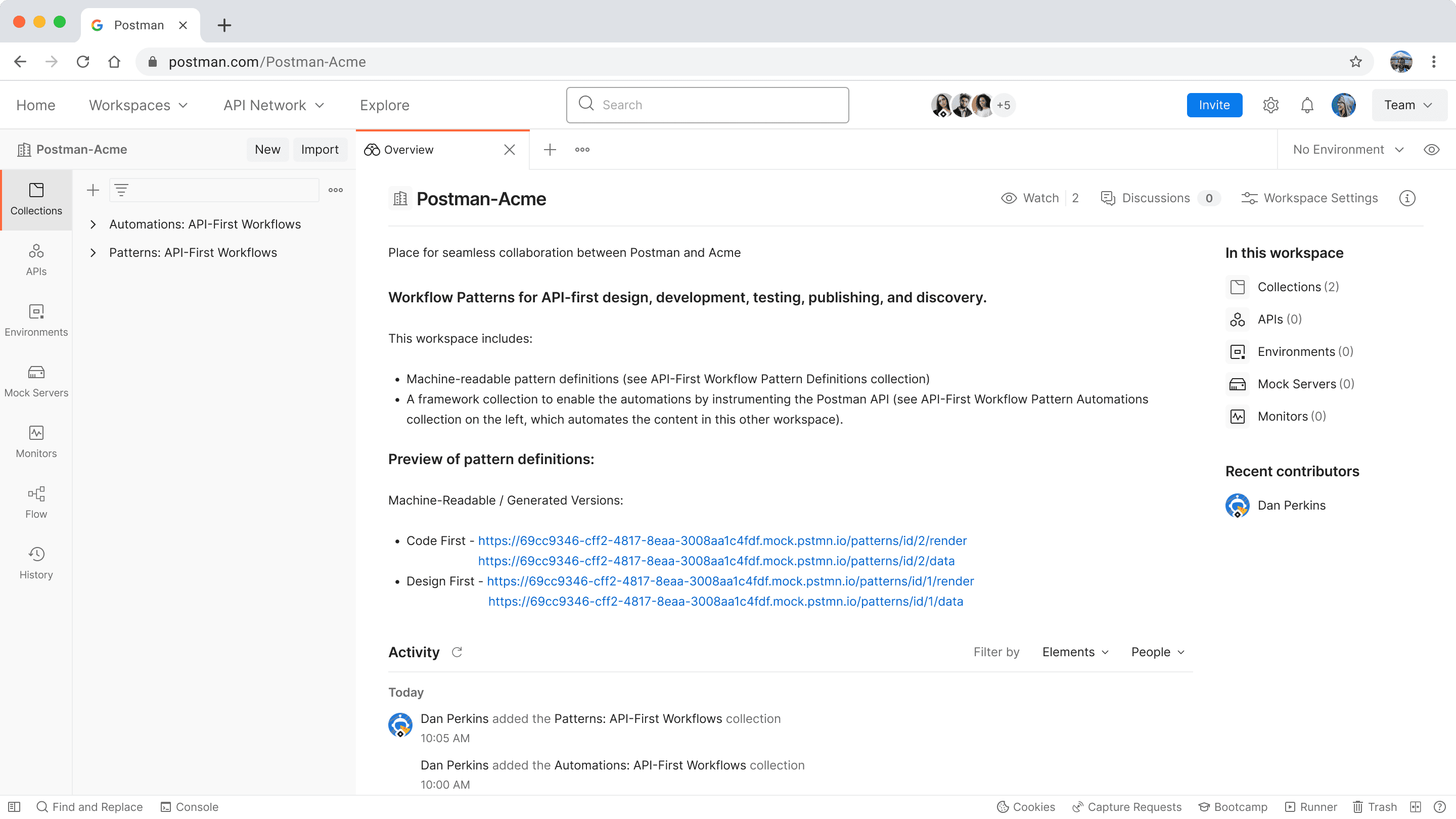
Task: Open the API Network dropdown
Action: 274,105
